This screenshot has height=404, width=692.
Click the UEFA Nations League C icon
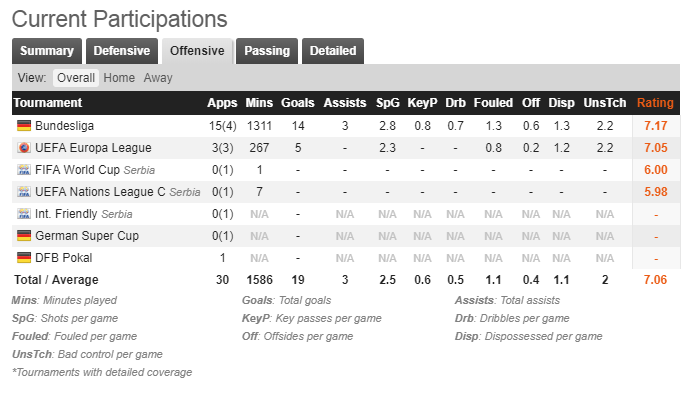pyautogui.click(x=24, y=192)
